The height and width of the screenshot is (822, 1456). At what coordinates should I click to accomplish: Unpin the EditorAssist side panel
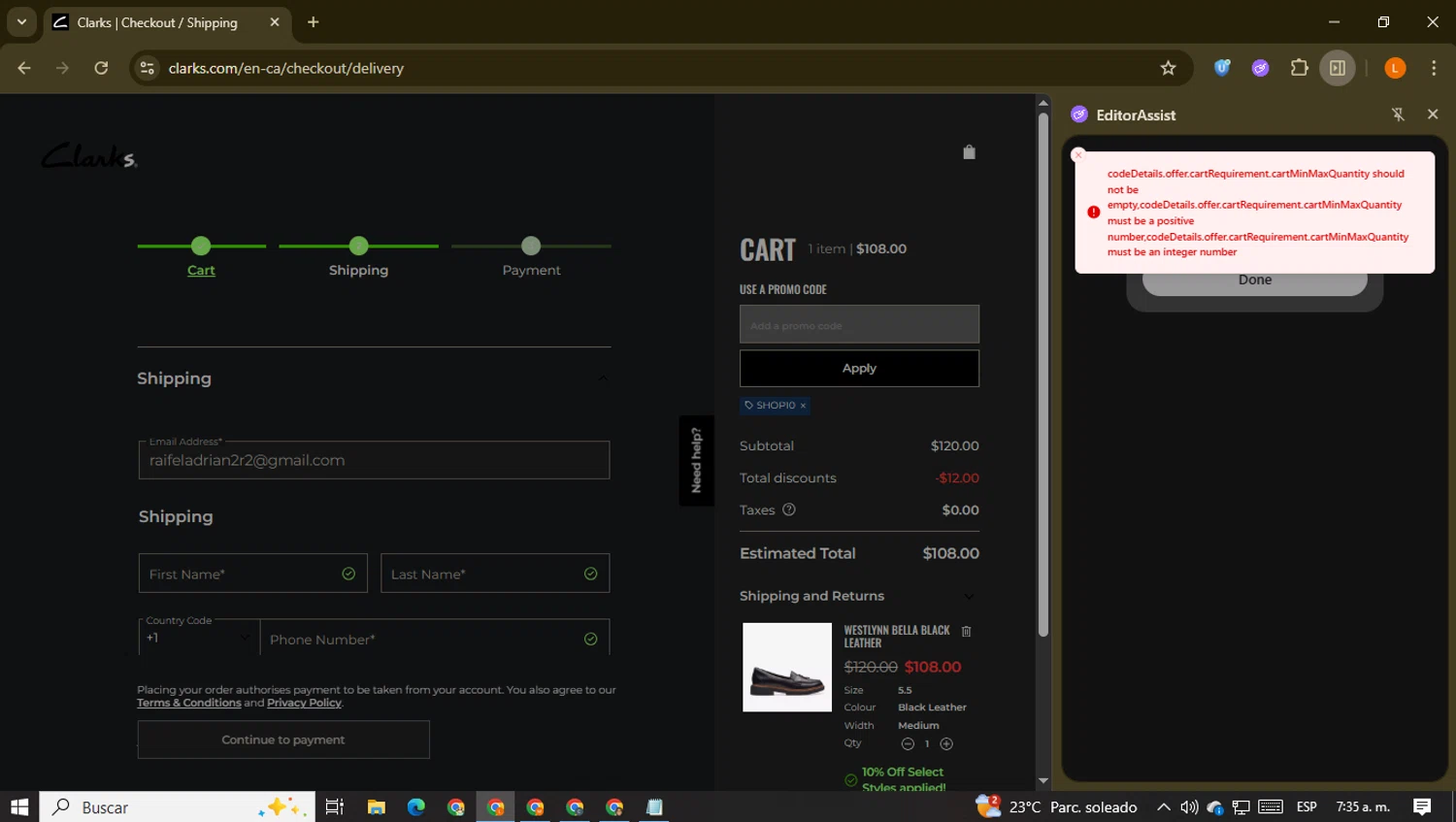(x=1398, y=115)
